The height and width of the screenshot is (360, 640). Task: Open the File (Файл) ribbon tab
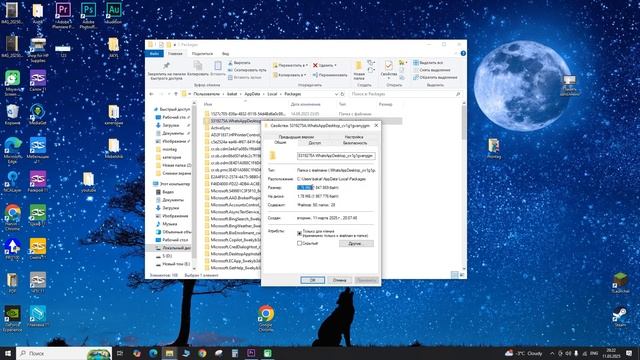154,53
